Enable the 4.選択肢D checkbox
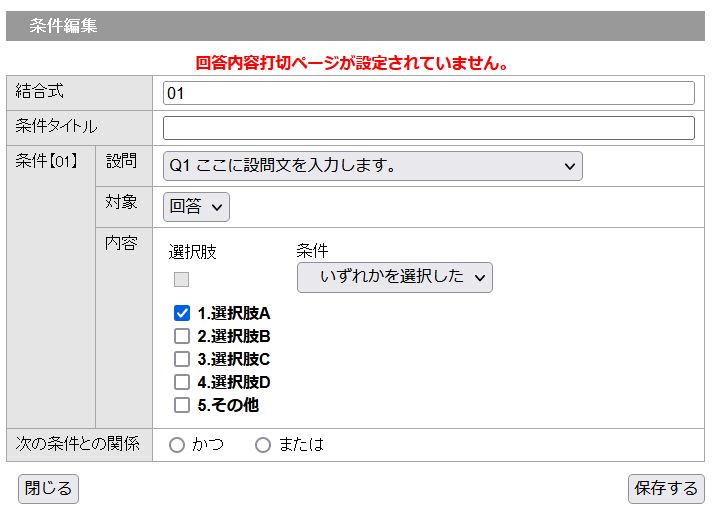This screenshot has width=712, height=511. pos(182,382)
